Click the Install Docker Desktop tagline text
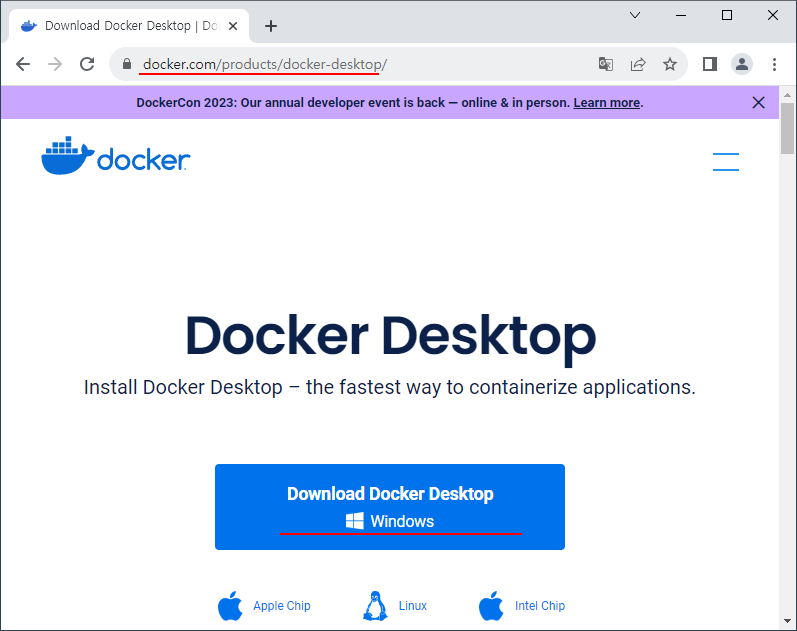Screen dimensions: 797x631 coord(389,387)
